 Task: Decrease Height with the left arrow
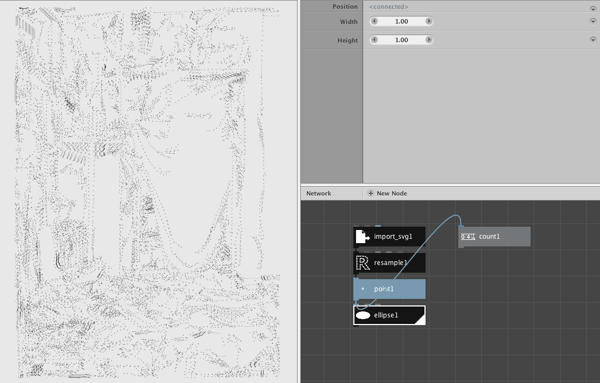pos(375,40)
